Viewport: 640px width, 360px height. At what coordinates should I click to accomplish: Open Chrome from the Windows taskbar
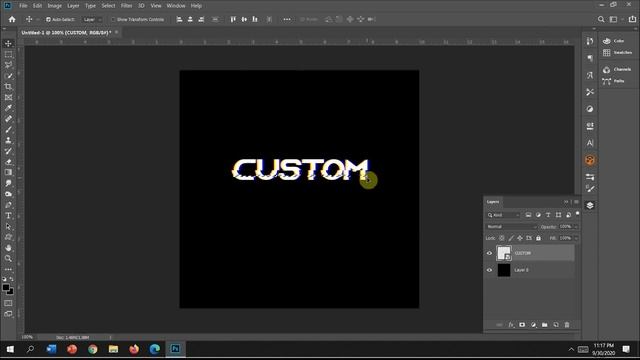[93, 349]
